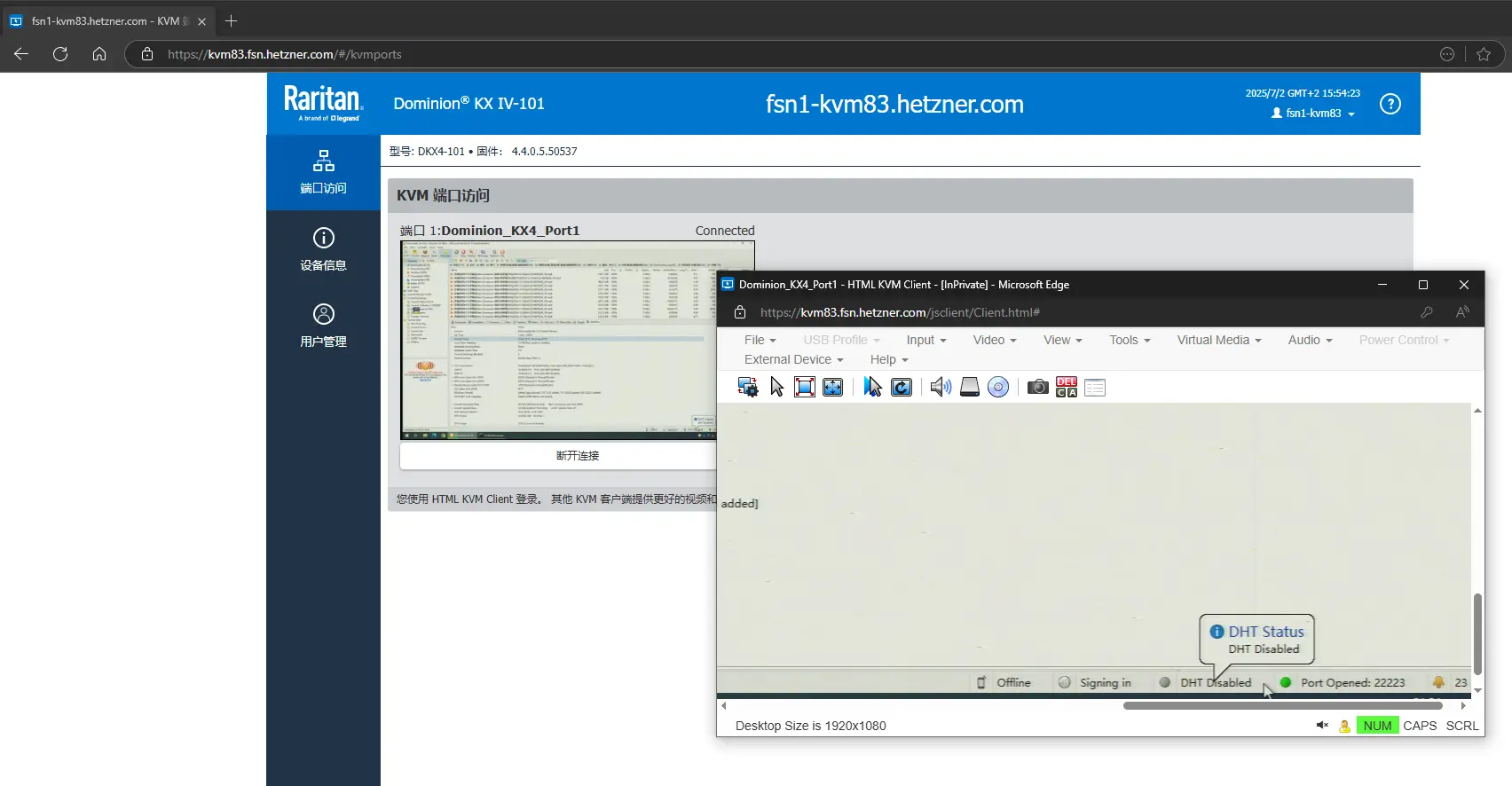Send Ctrl+Alt+Del with DEL CA icon
The height and width of the screenshot is (786, 1512).
tap(1067, 387)
